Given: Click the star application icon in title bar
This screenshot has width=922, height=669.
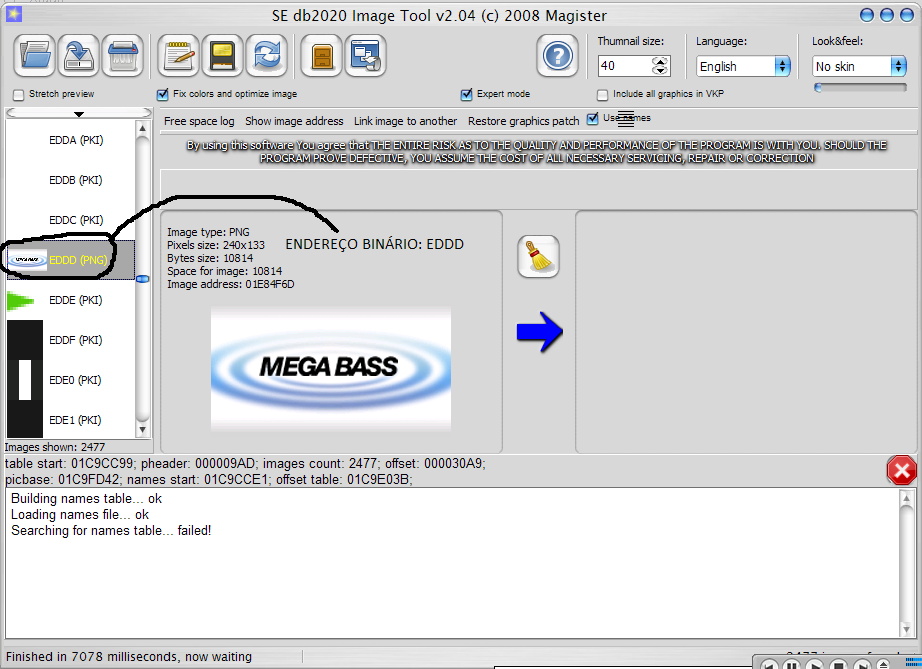Looking at the screenshot, I should click(14, 14).
